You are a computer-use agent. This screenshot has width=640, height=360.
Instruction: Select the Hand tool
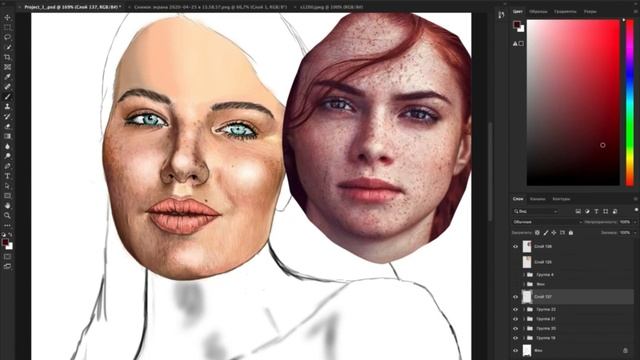pyautogui.click(x=7, y=205)
